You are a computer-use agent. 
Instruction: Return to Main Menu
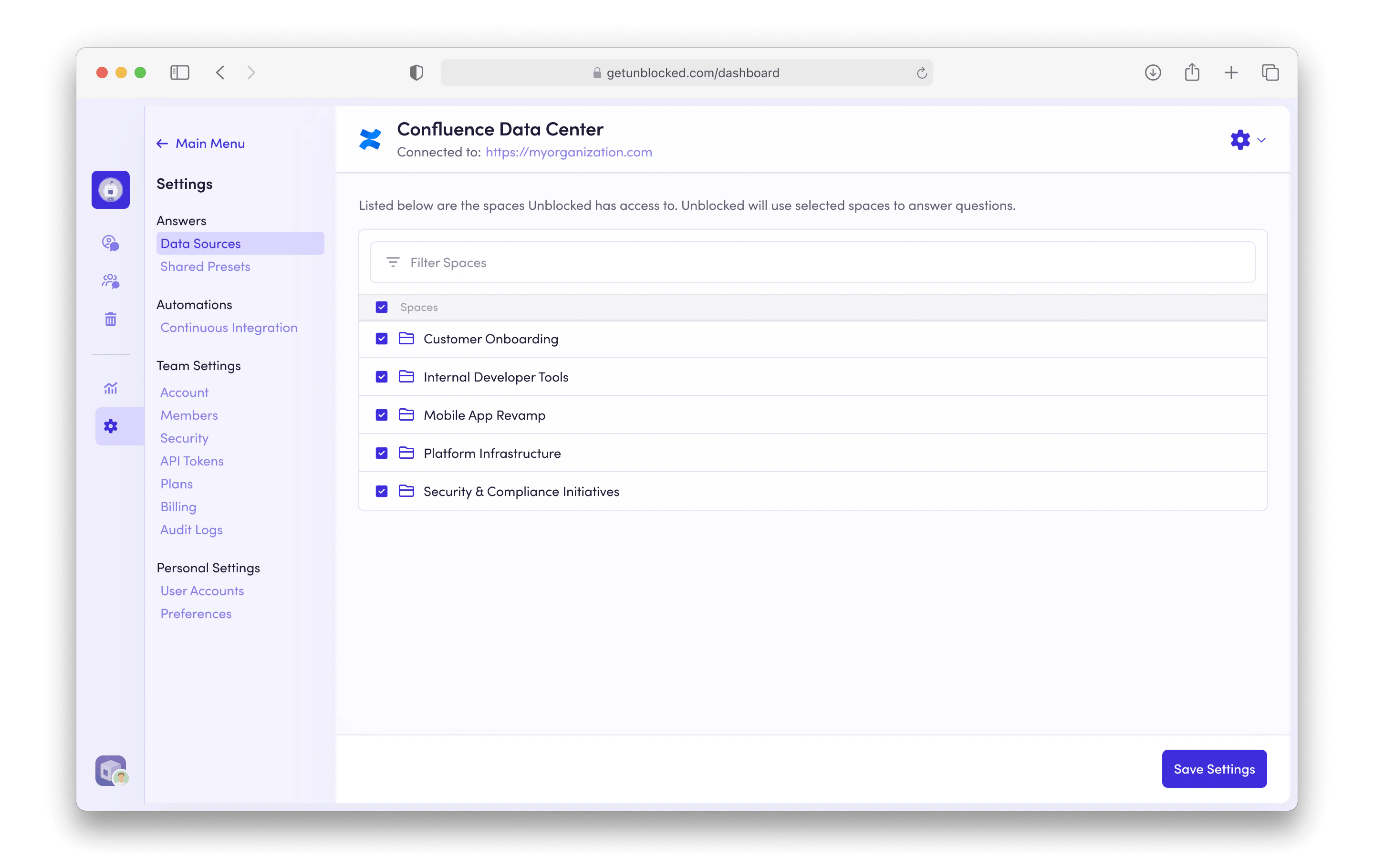[210, 144]
